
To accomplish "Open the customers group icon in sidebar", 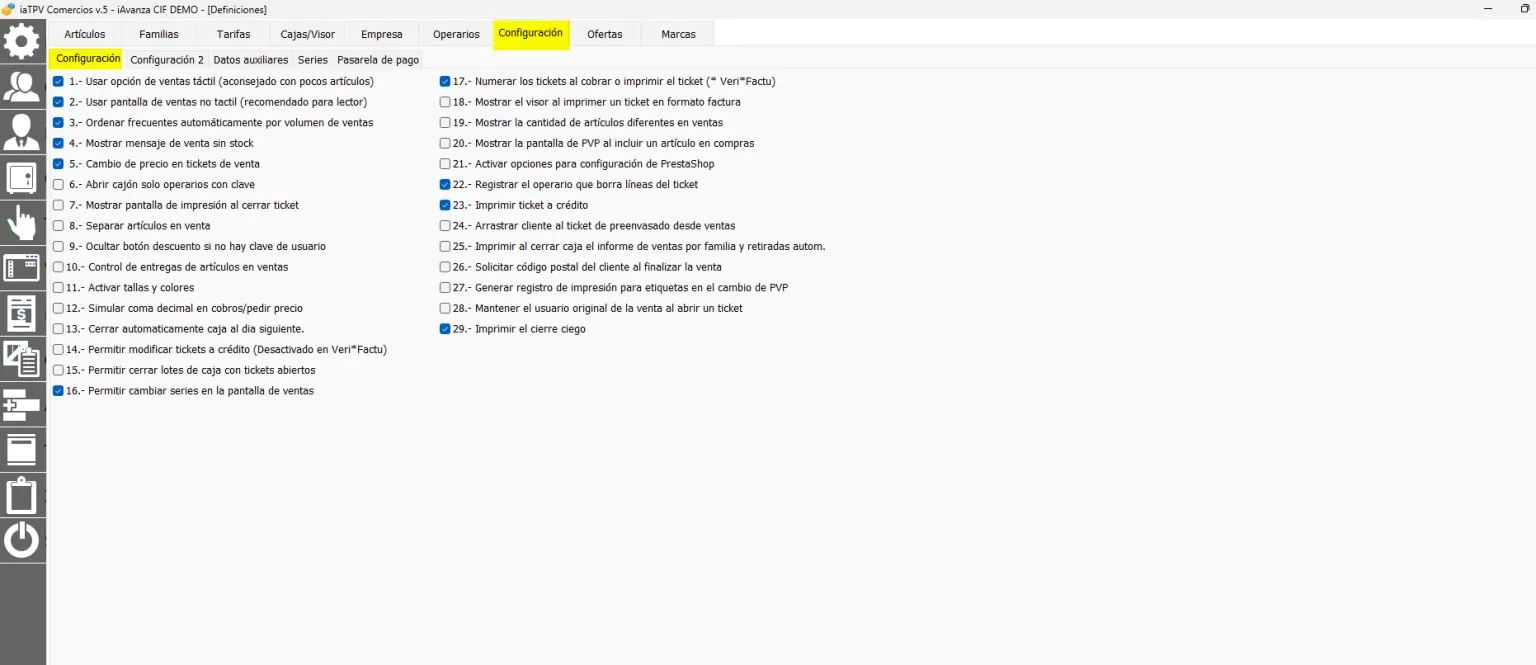I will point(22,87).
